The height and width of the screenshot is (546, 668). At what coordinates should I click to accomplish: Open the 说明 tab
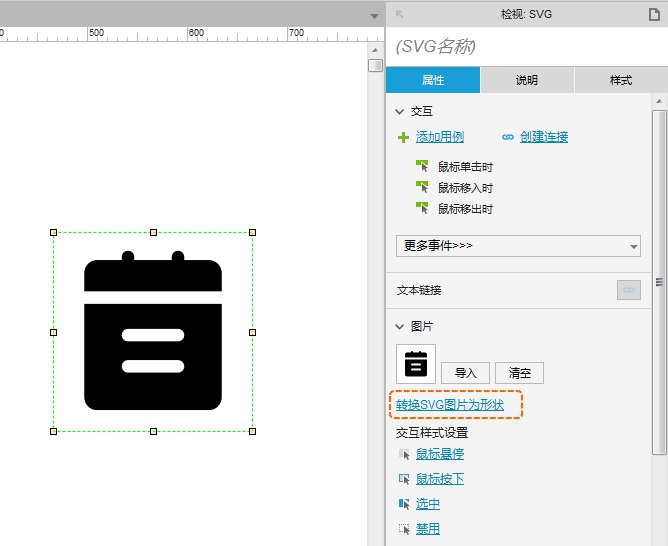tap(527, 80)
